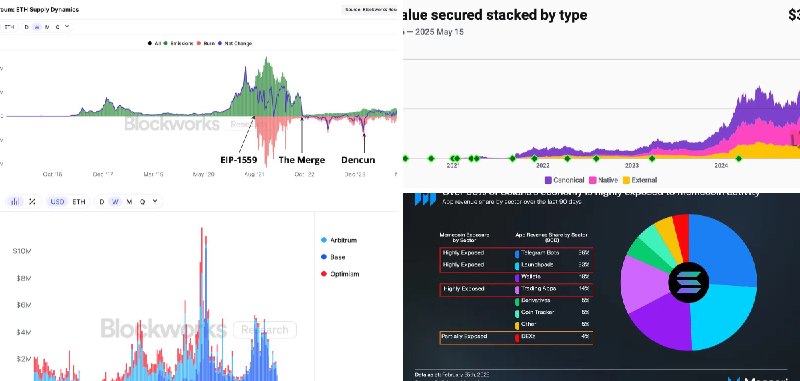Toggle Burn series label in legend
Viewport: 800px width, 381px height.
pos(209,43)
